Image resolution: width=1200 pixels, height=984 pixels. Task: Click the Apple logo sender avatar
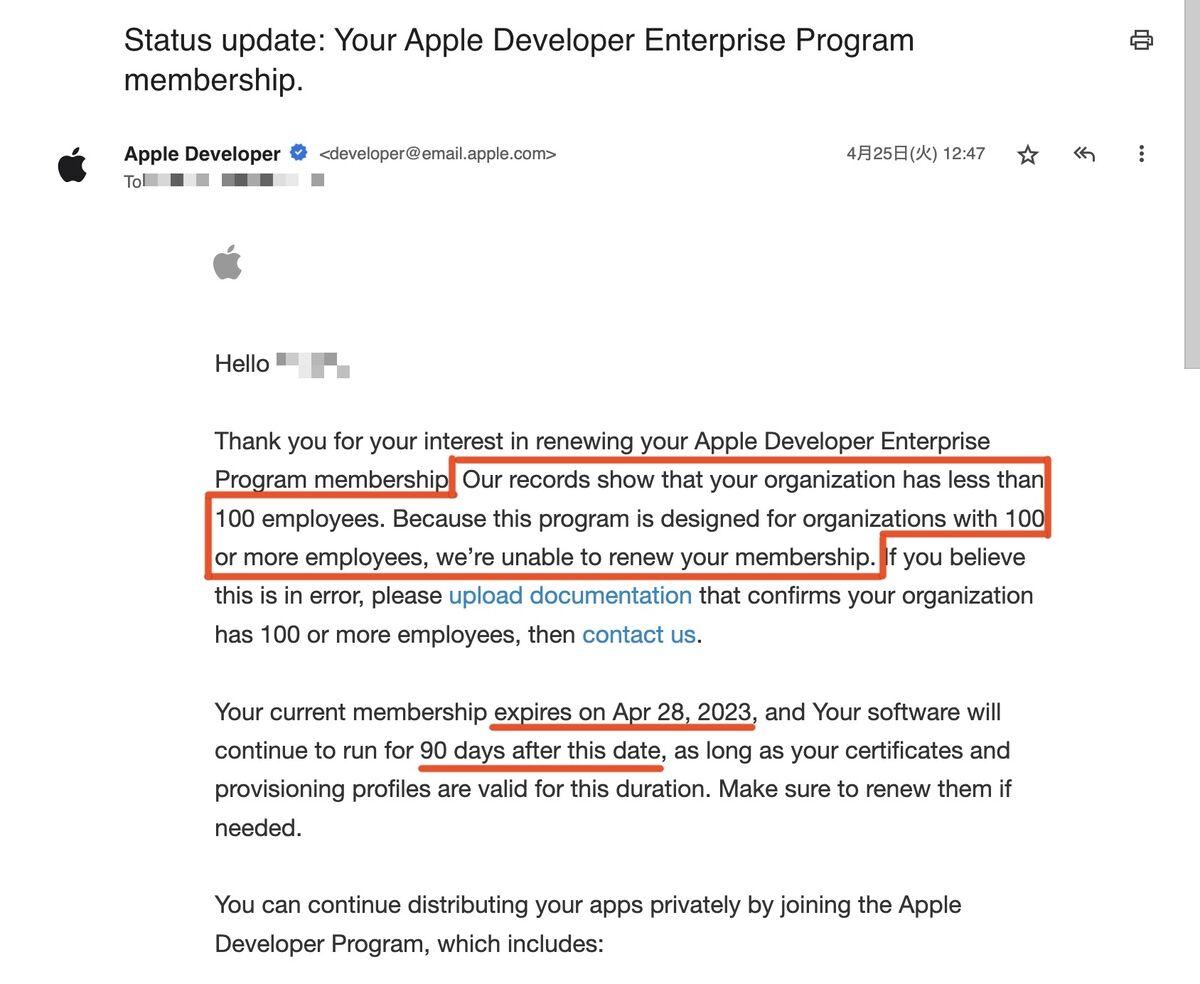click(72, 165)
